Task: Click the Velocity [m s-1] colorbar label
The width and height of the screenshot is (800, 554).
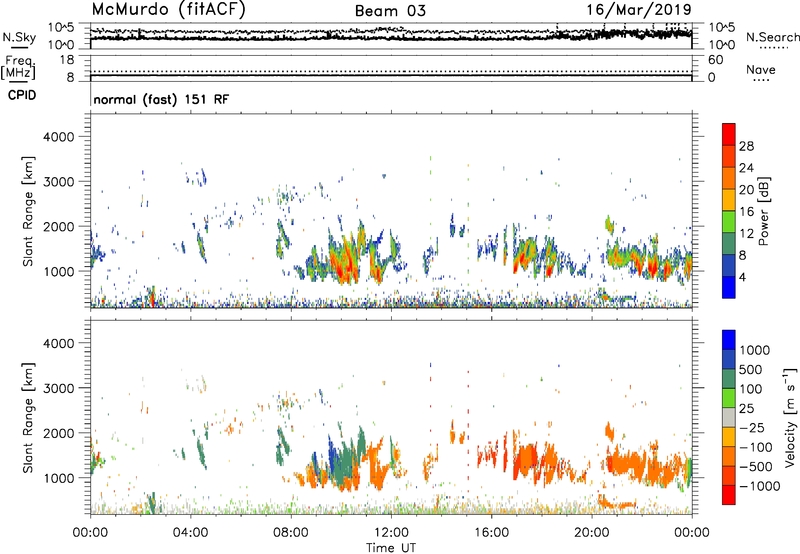Action: [790, 418]
